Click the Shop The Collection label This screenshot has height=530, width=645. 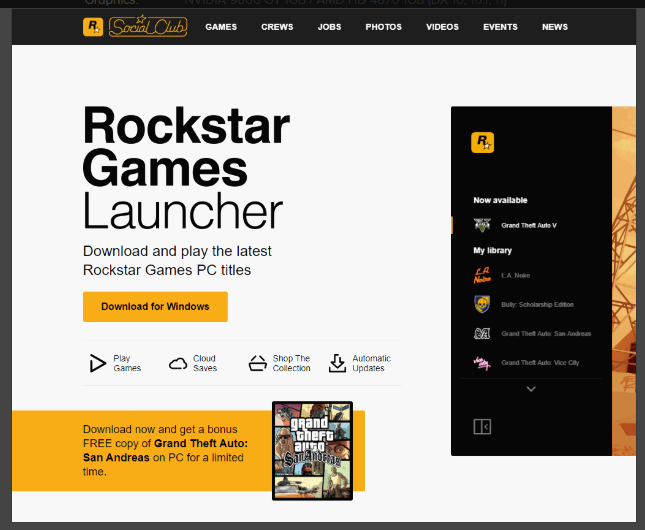click(291, 363)
